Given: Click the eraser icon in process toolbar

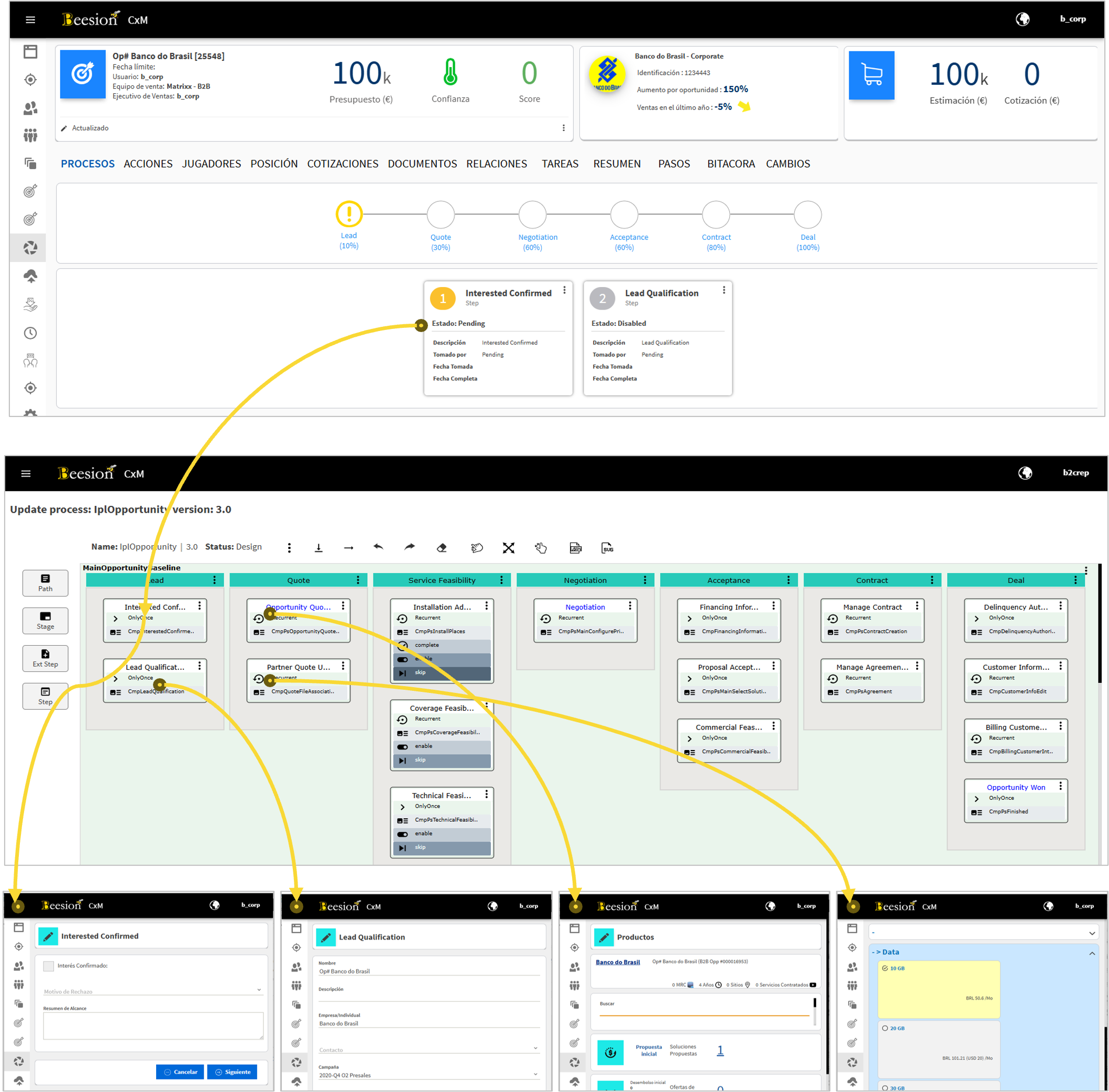Looking at the screenshot, I should pos(441,548).
